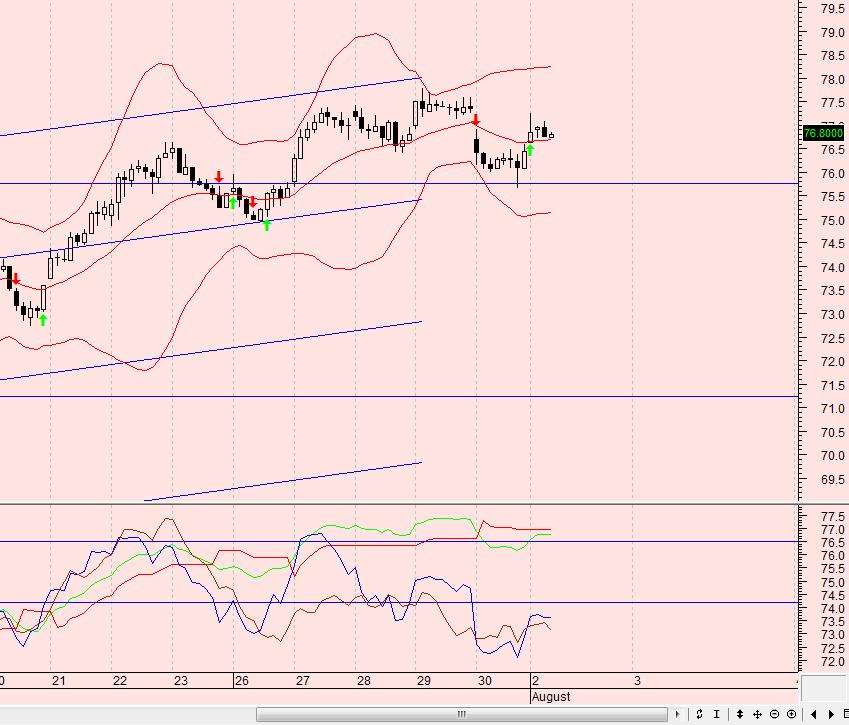Click the 29 date label on time axis
Image resolution: width=849 pixels, height=725 pixels.
(x=424, y=681)
